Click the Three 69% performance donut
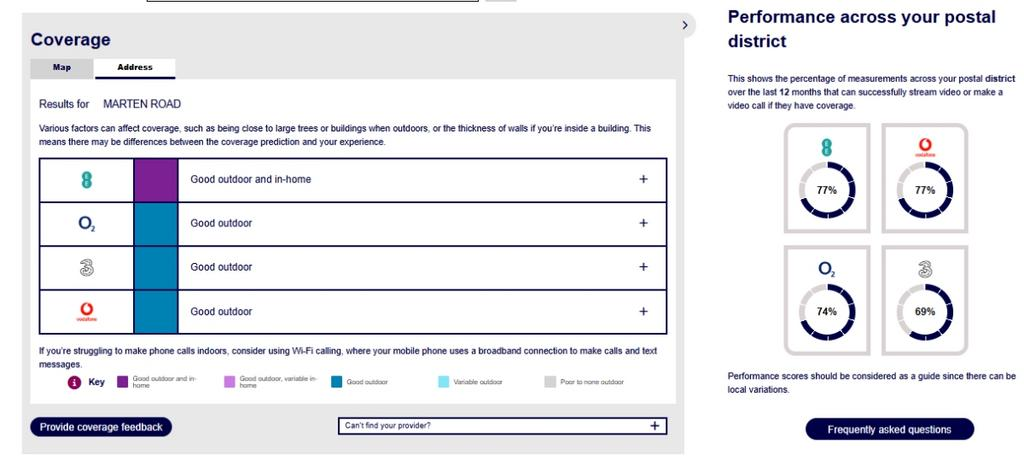 coord(925,311)
